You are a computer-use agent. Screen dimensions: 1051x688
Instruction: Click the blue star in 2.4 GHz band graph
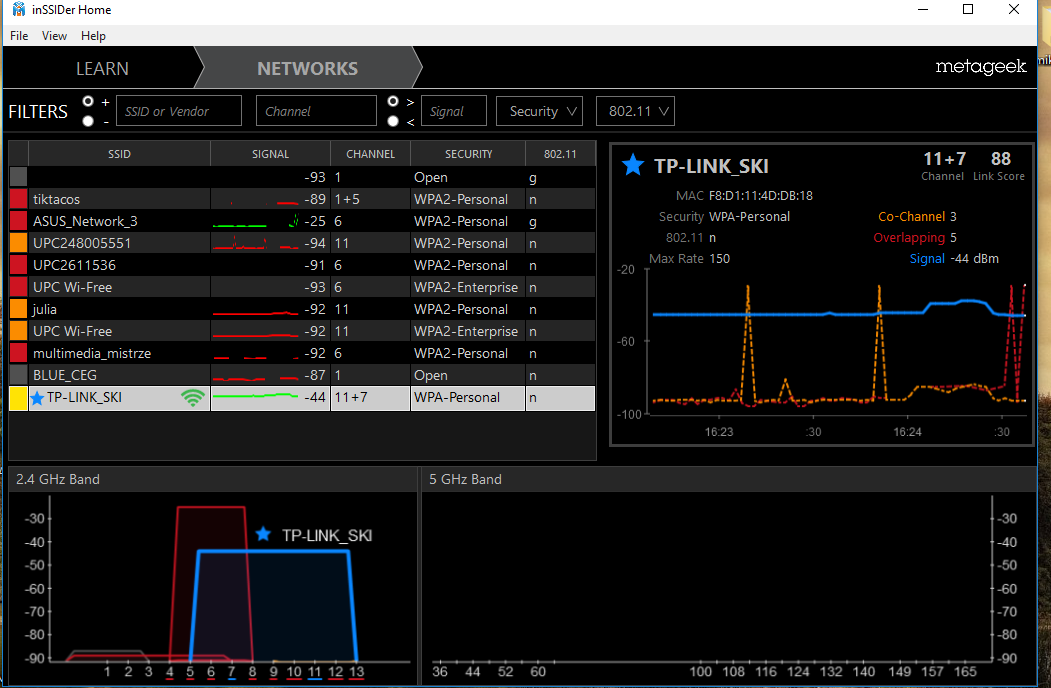pyautogui.click(x=263, y=534)
